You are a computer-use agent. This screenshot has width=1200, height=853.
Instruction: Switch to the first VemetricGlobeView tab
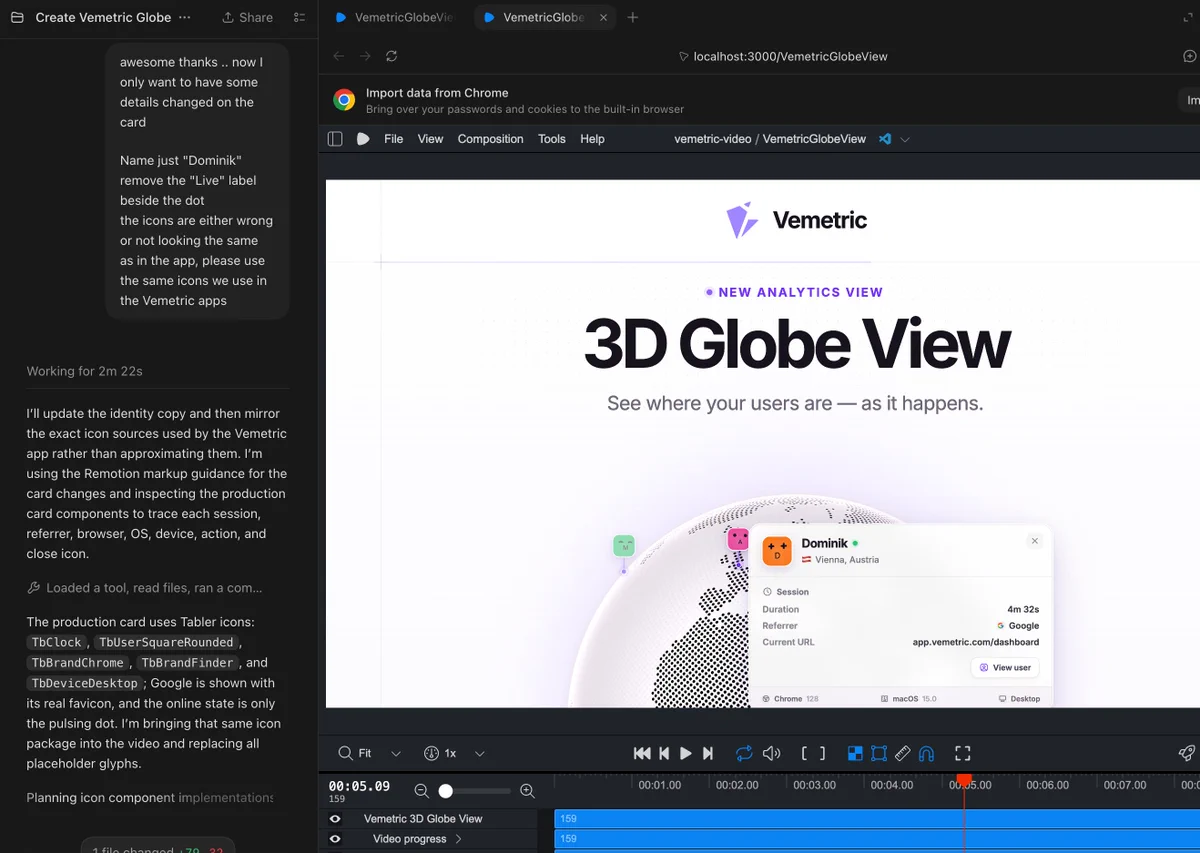click(395, 17)
